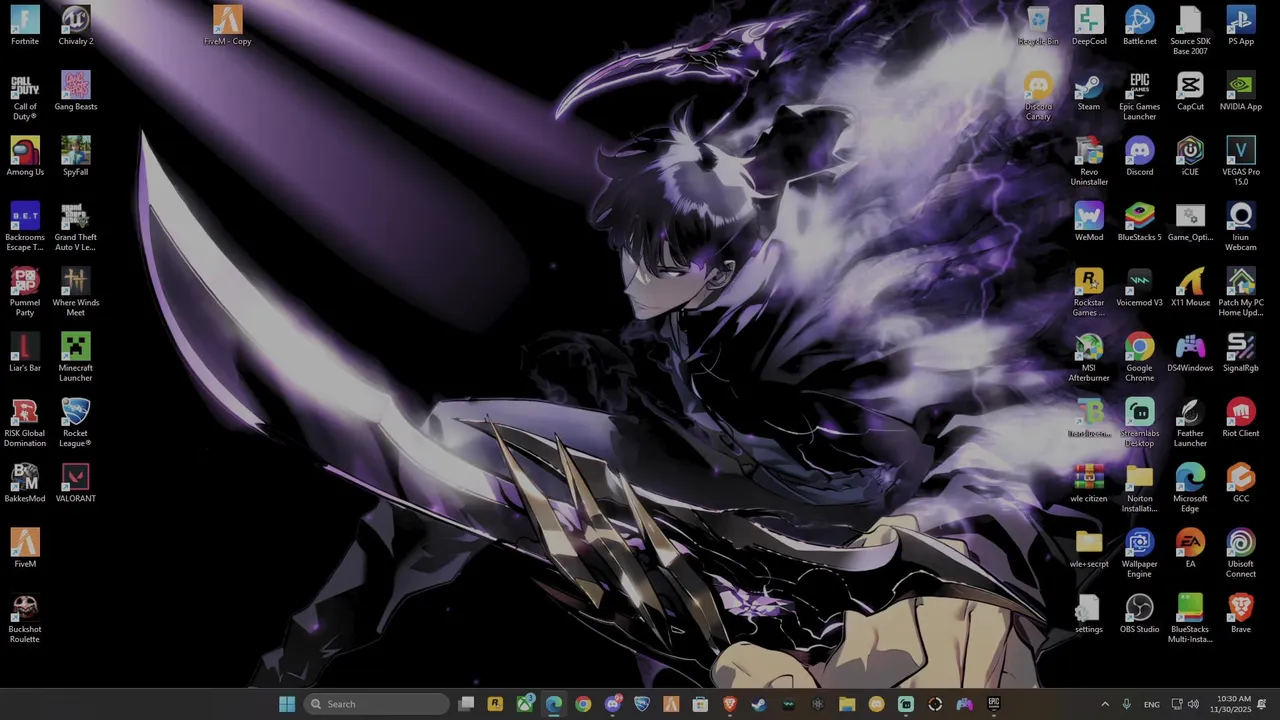Select the OBS Studio desktop shortcut
1280x720 pixels.
click(1140, 614)
